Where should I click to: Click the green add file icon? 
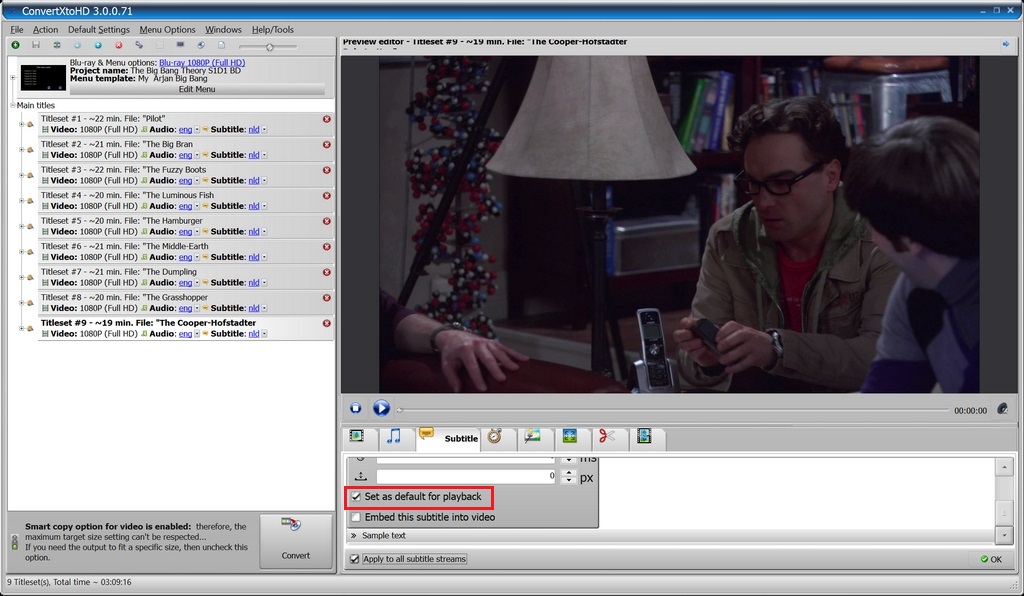pos(15,45)
